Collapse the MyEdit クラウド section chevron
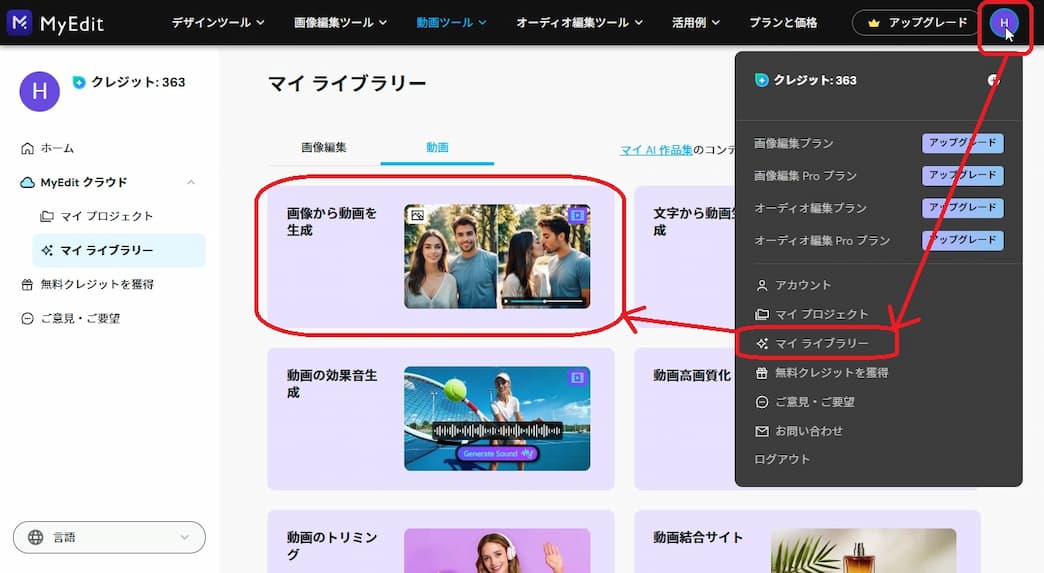Viewport: 1044px width, 573px height. click(191, 182)
